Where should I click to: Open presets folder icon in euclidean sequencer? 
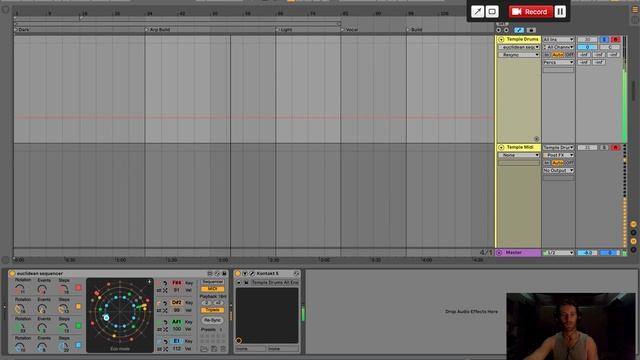[204, 349]
